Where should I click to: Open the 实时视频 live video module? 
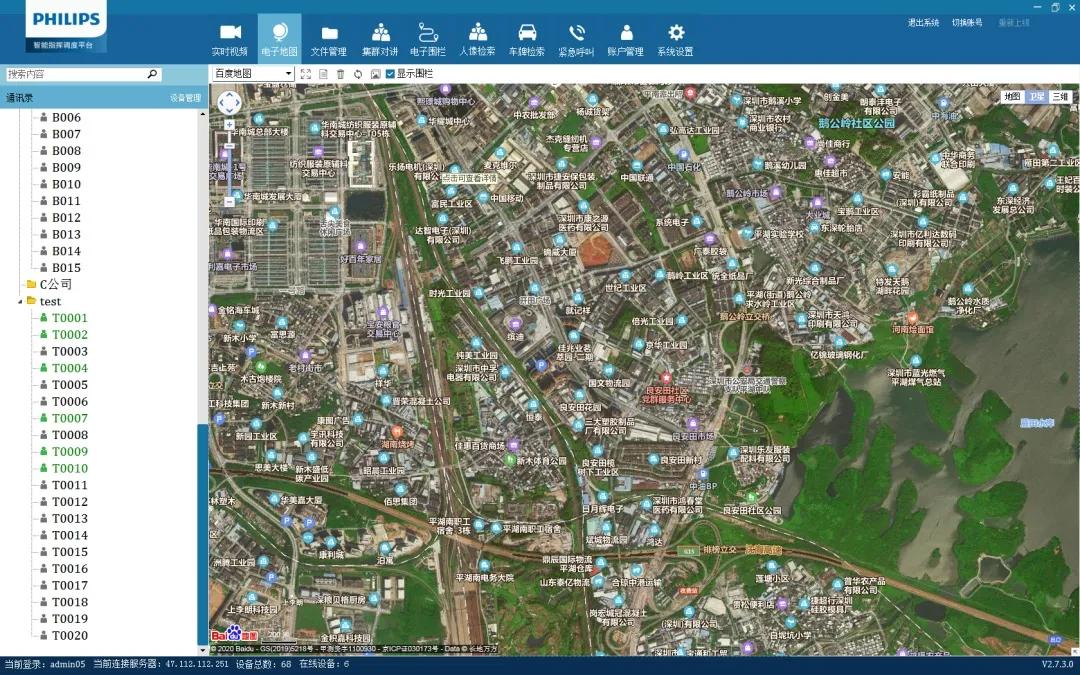point(230,39)
